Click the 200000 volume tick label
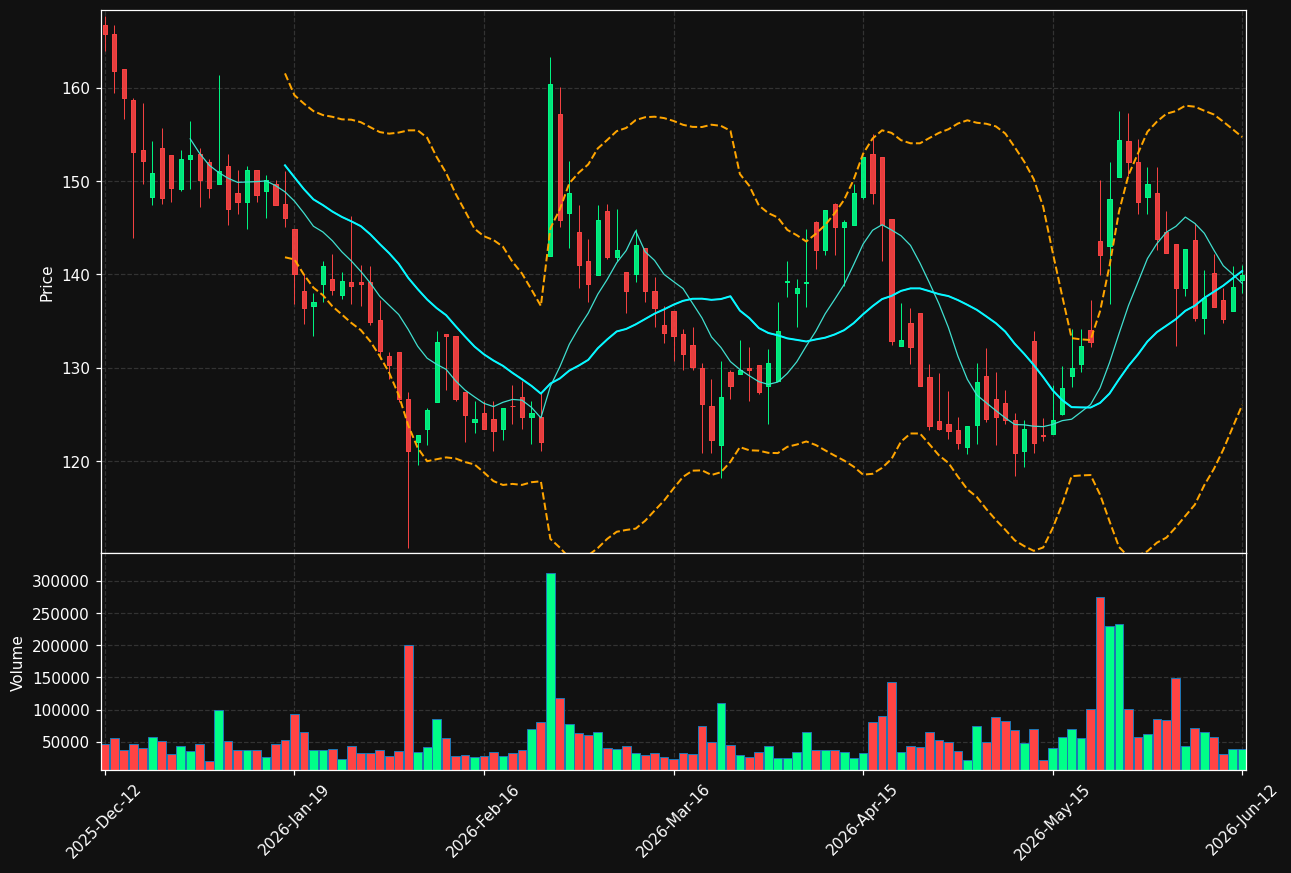Screen dimensions: 1291x873 pos(63,646)
